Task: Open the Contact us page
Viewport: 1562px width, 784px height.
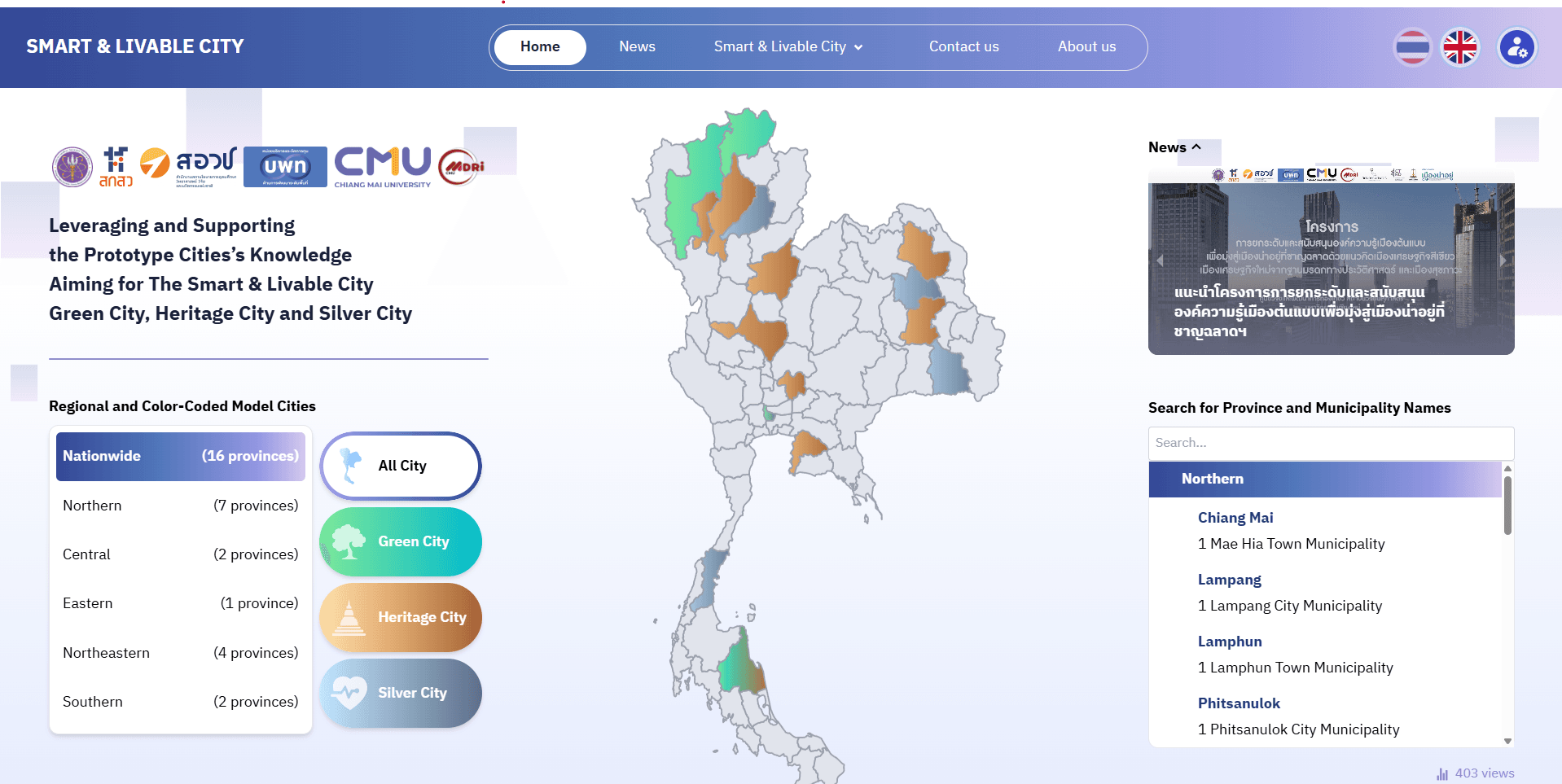Action: tap(964, 47)
